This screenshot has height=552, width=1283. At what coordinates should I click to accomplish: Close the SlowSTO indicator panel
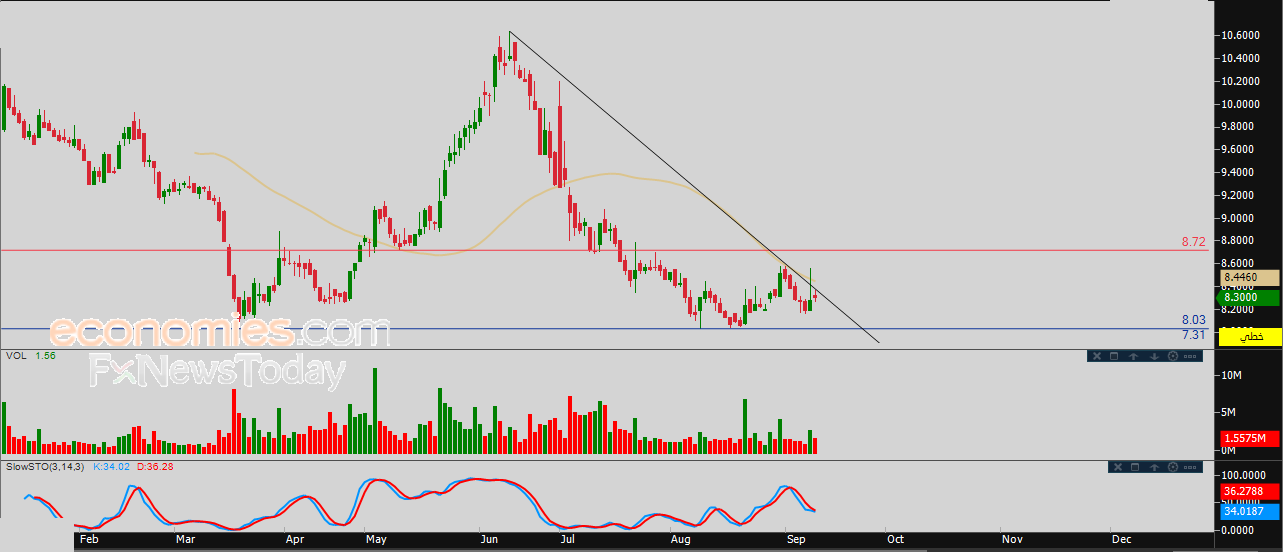[1118, 467]
